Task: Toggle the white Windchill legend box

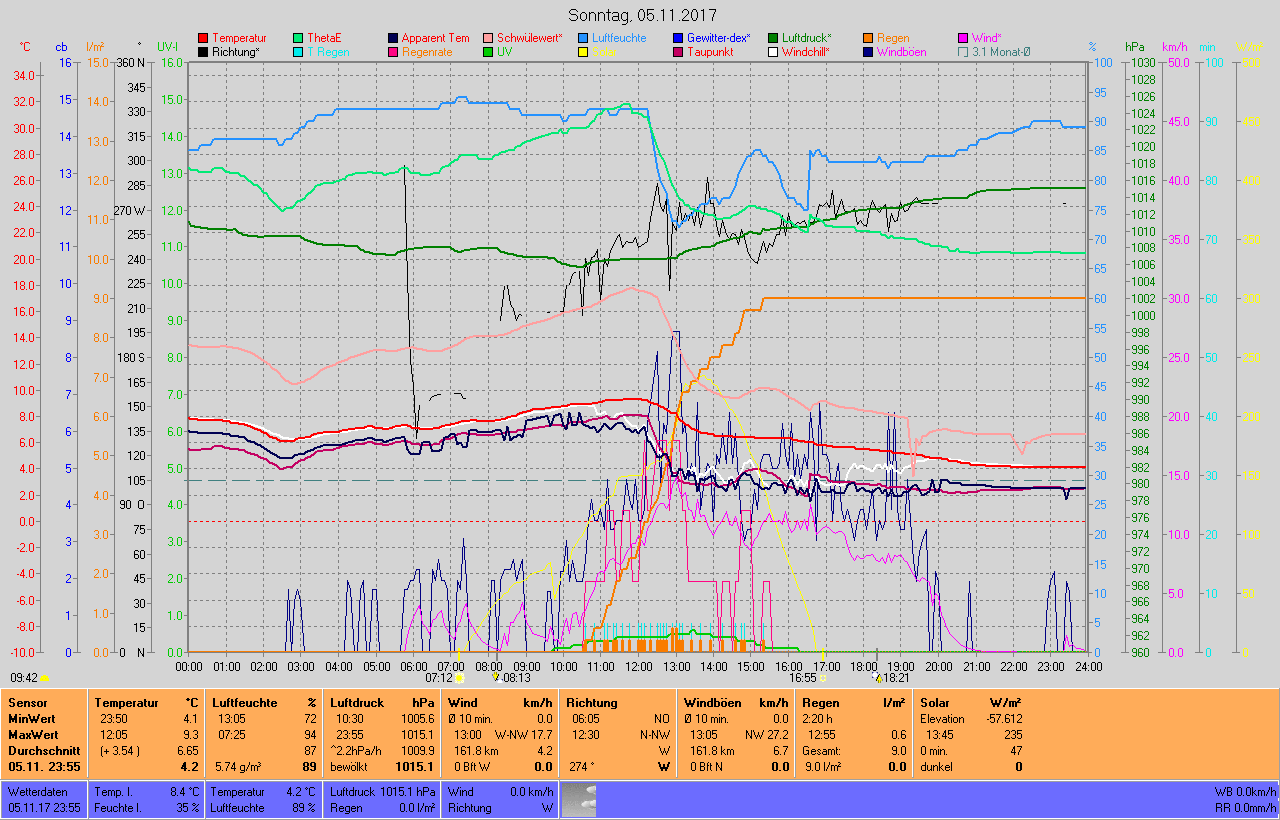Action: coord(773,52)
